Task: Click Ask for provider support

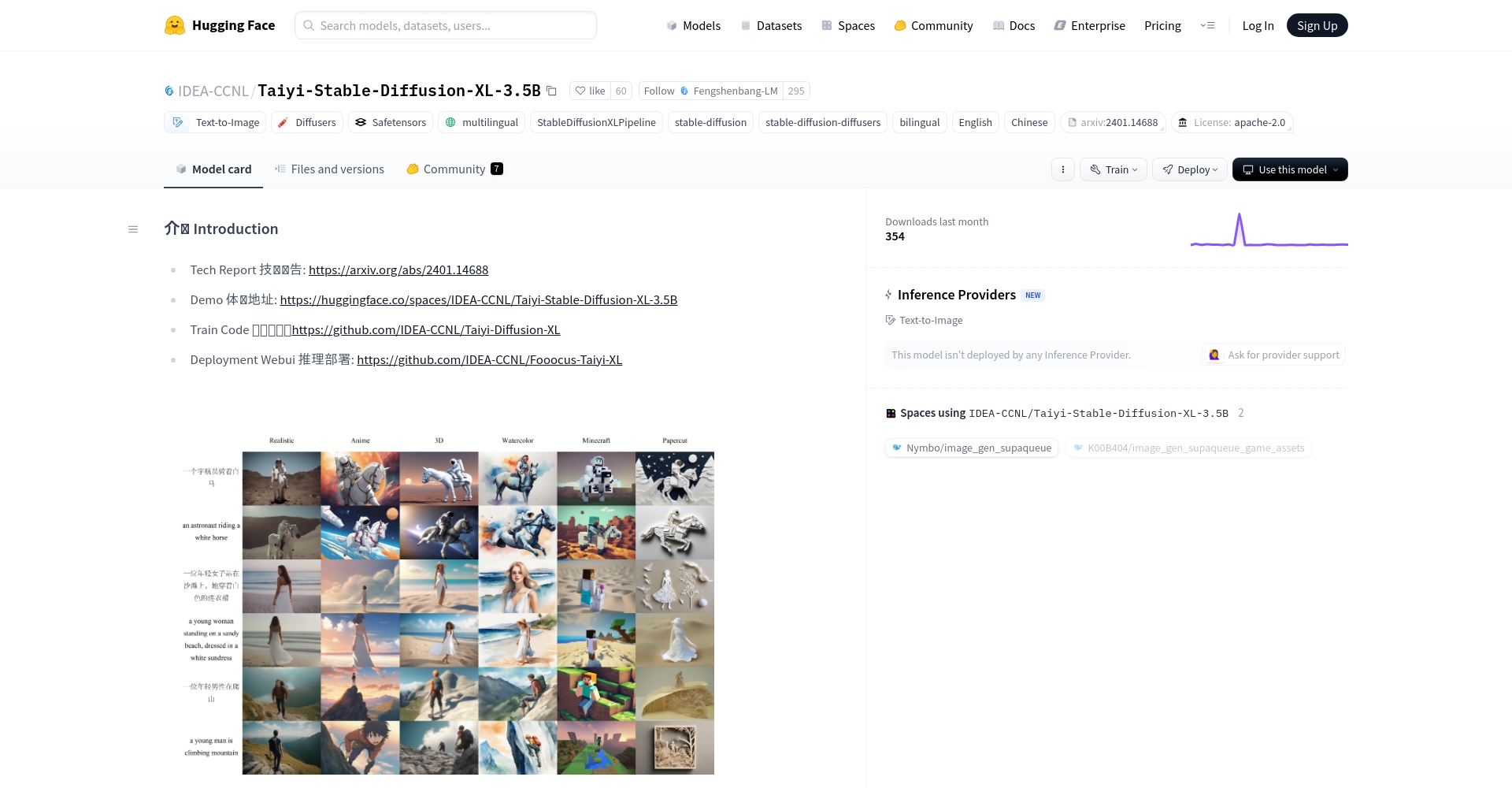Action: (x=1273, y=355)
